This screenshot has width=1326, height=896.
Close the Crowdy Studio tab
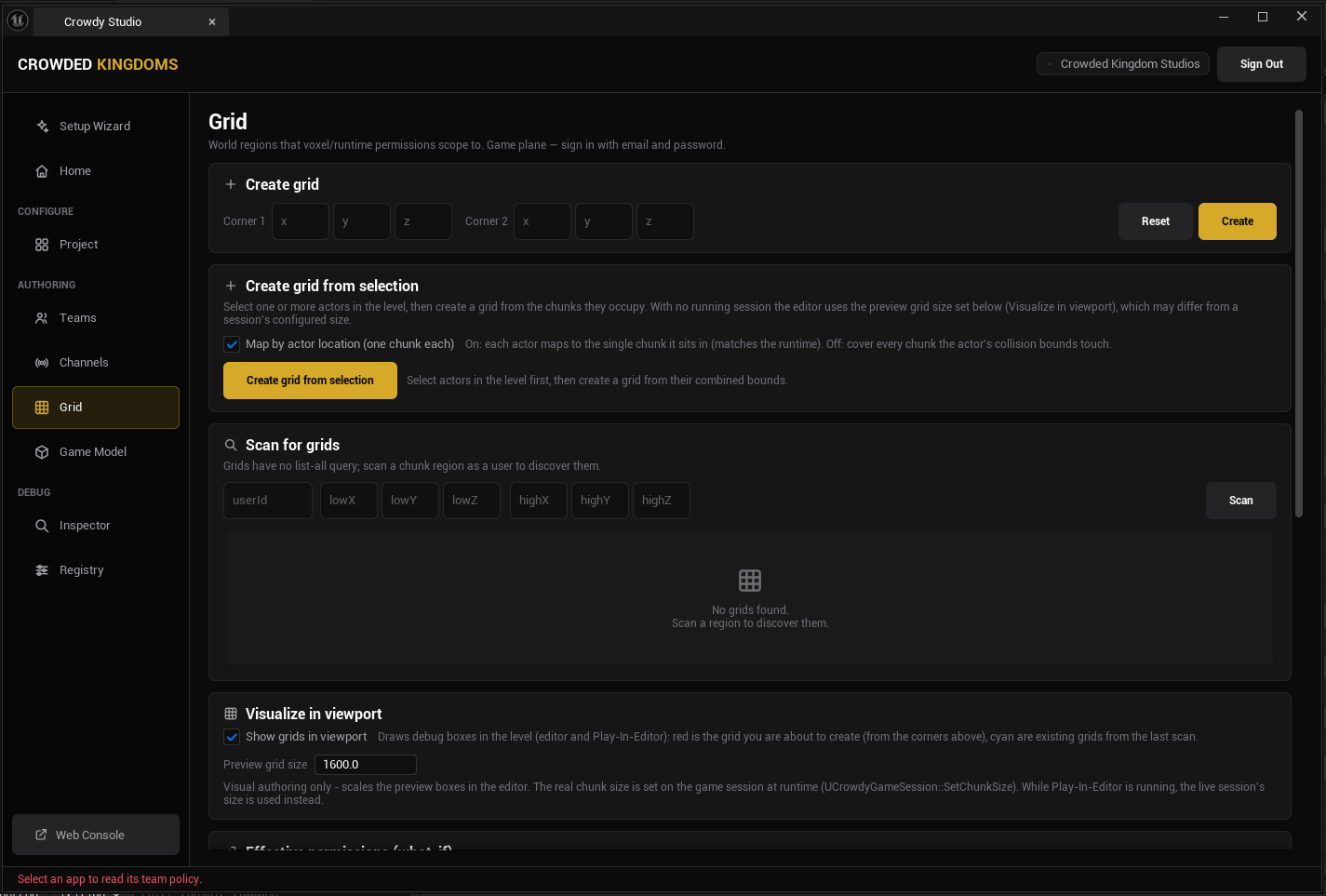(x=212, y=21)
